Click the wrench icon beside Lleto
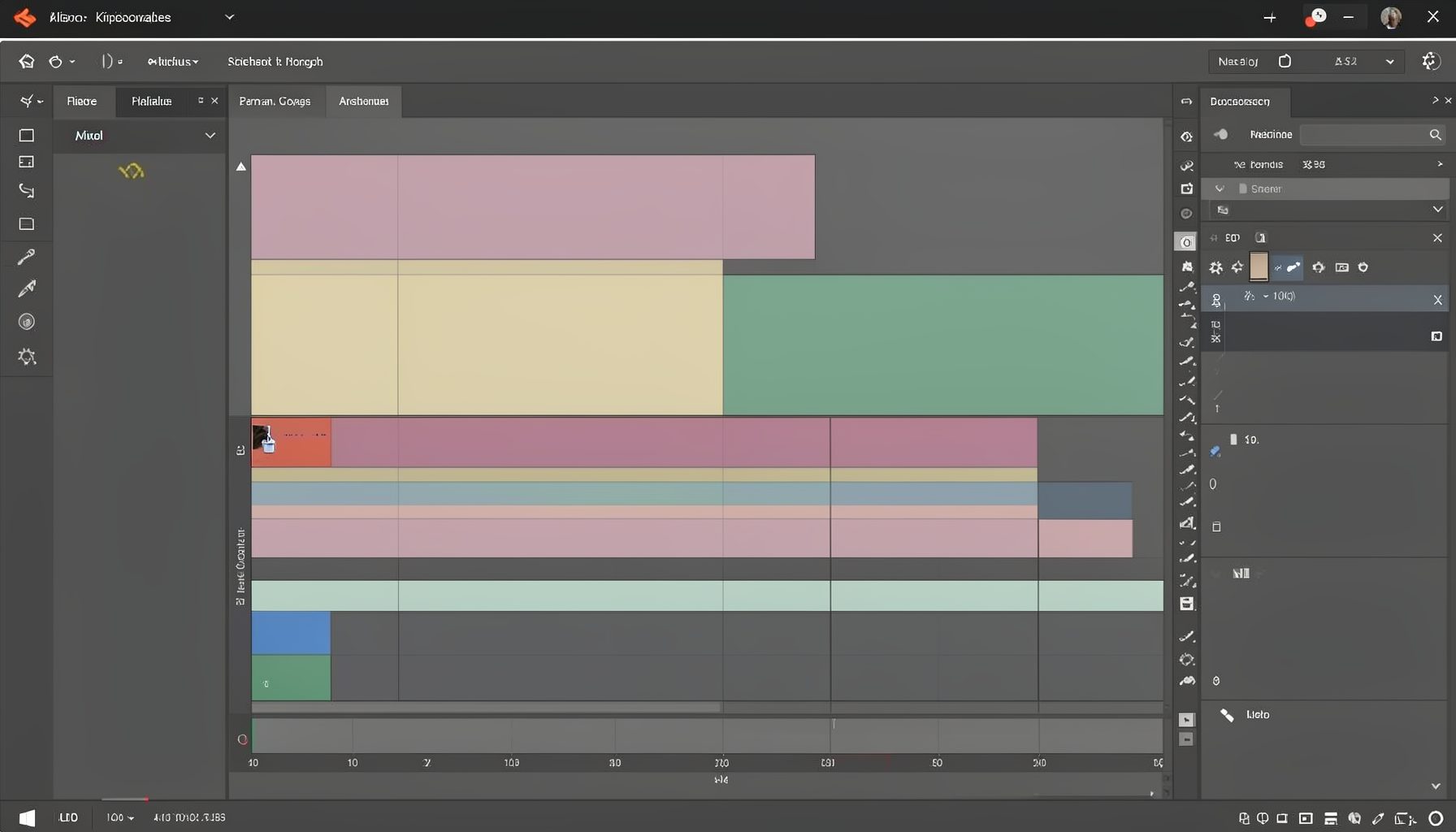Viewport: 1456px width, 832px height. pos(1227,715)
